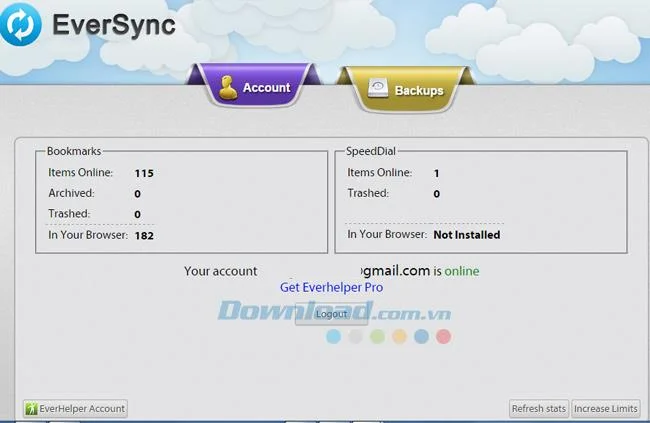Image resolution: width=650 pixels, height=423 pixels.
Task: Click the SpeedDial Not Installed status
Action: coord(467,235)
